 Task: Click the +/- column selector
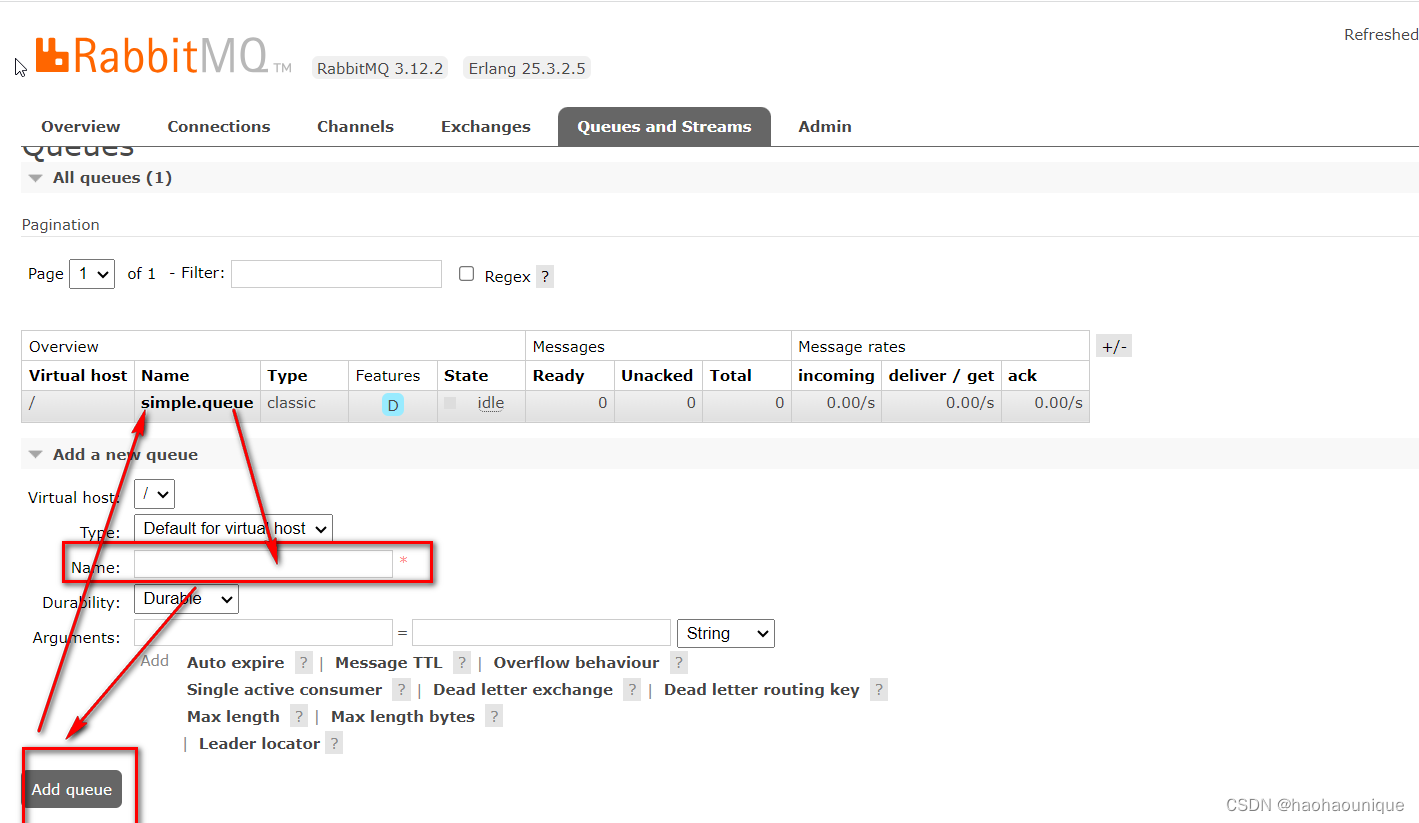[1113, 345]
